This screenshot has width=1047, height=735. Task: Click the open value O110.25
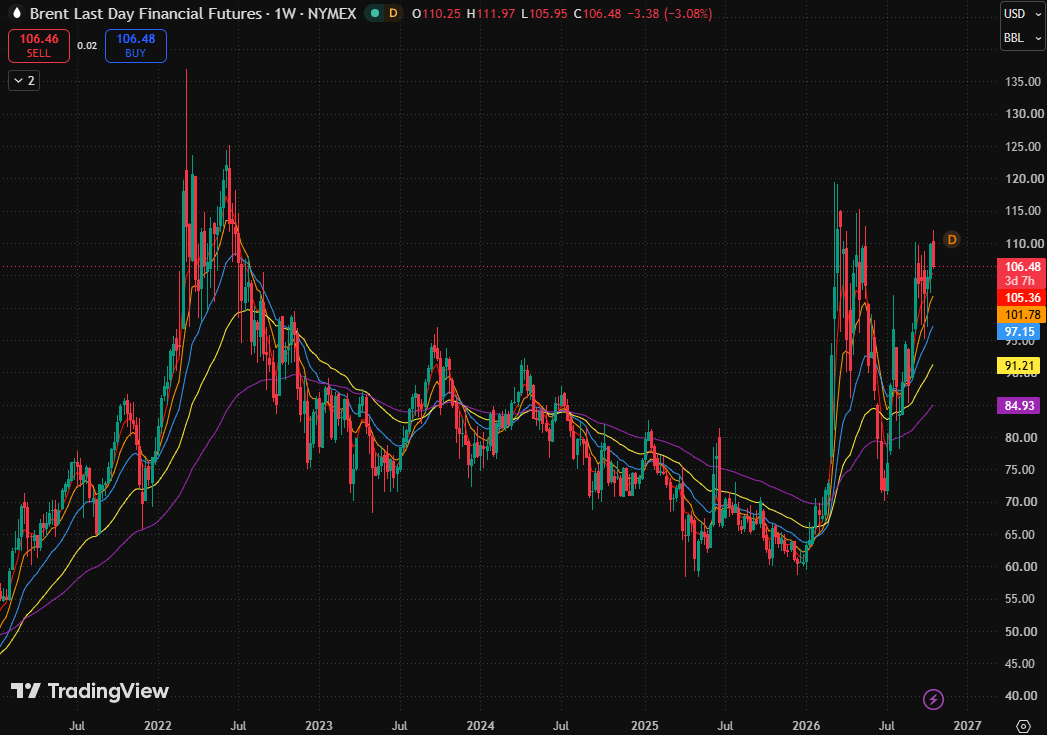tap(436, 13)
